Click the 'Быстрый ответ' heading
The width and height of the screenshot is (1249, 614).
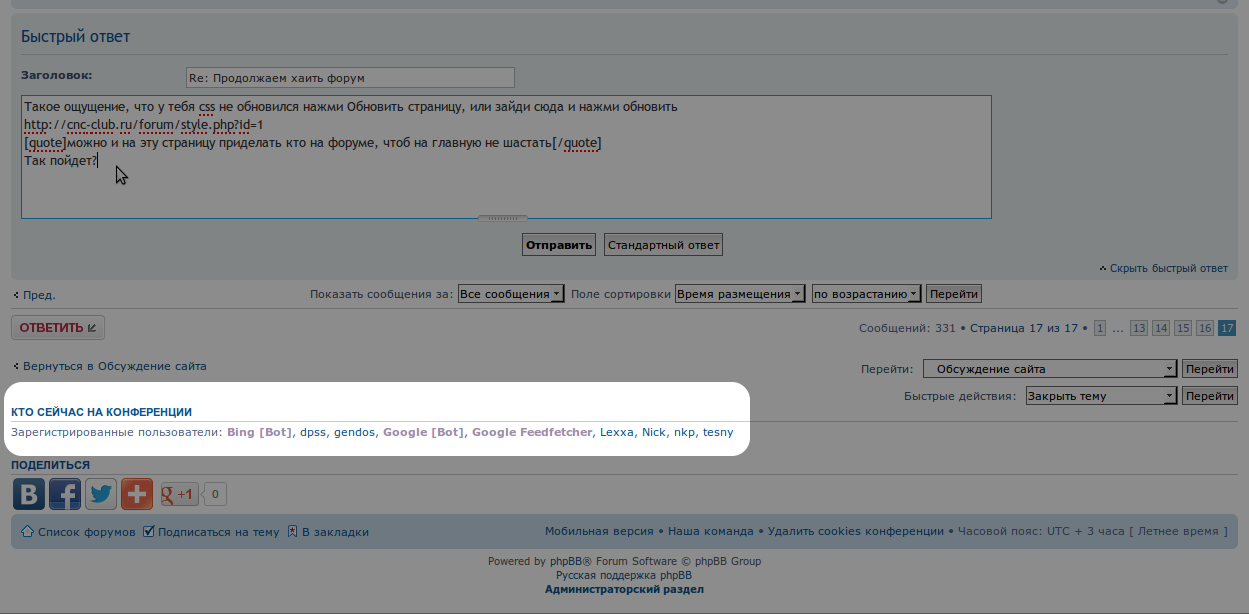pyautogui.click(x=76, y=37)
